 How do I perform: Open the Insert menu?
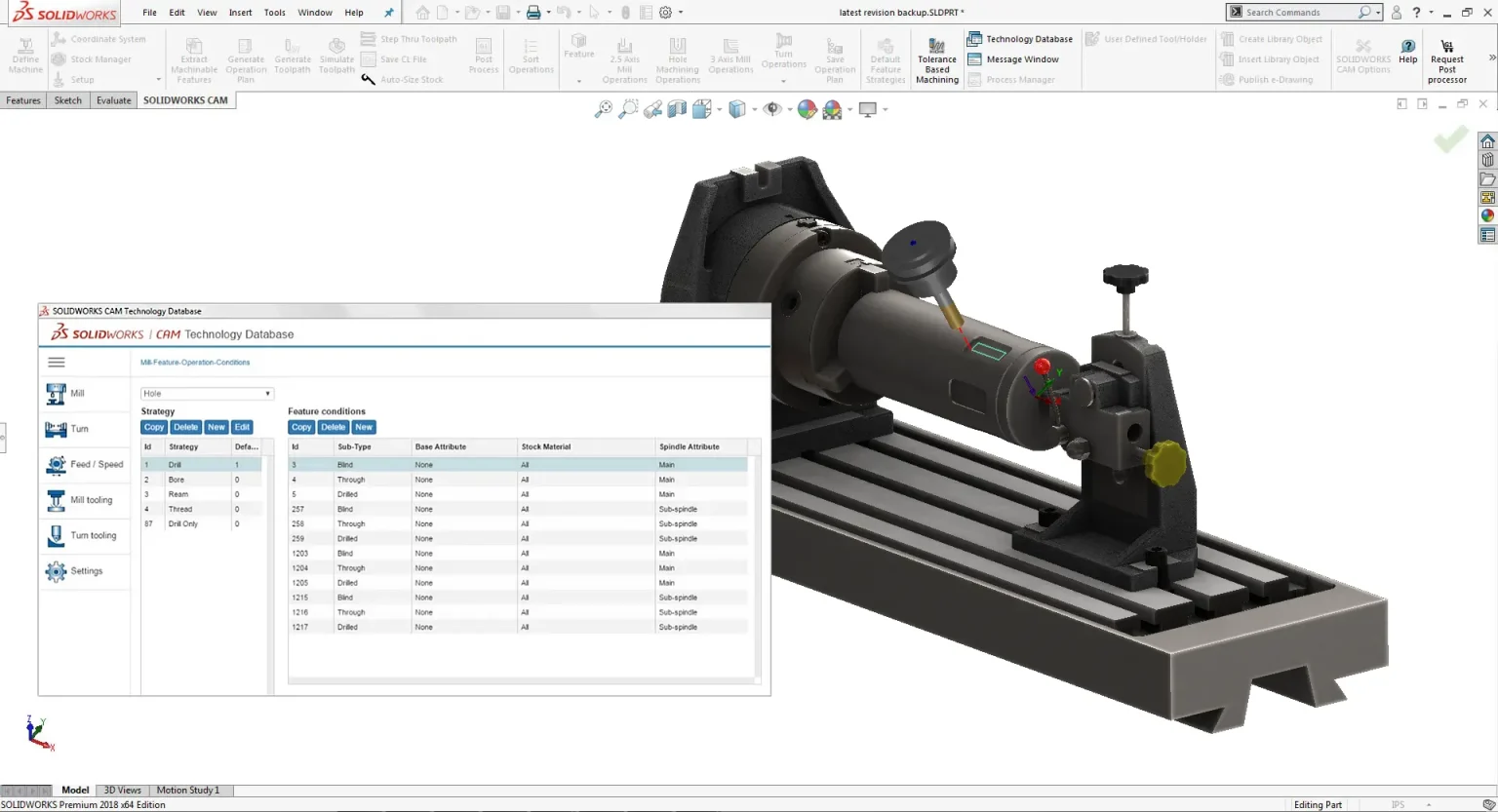(240, 13)
